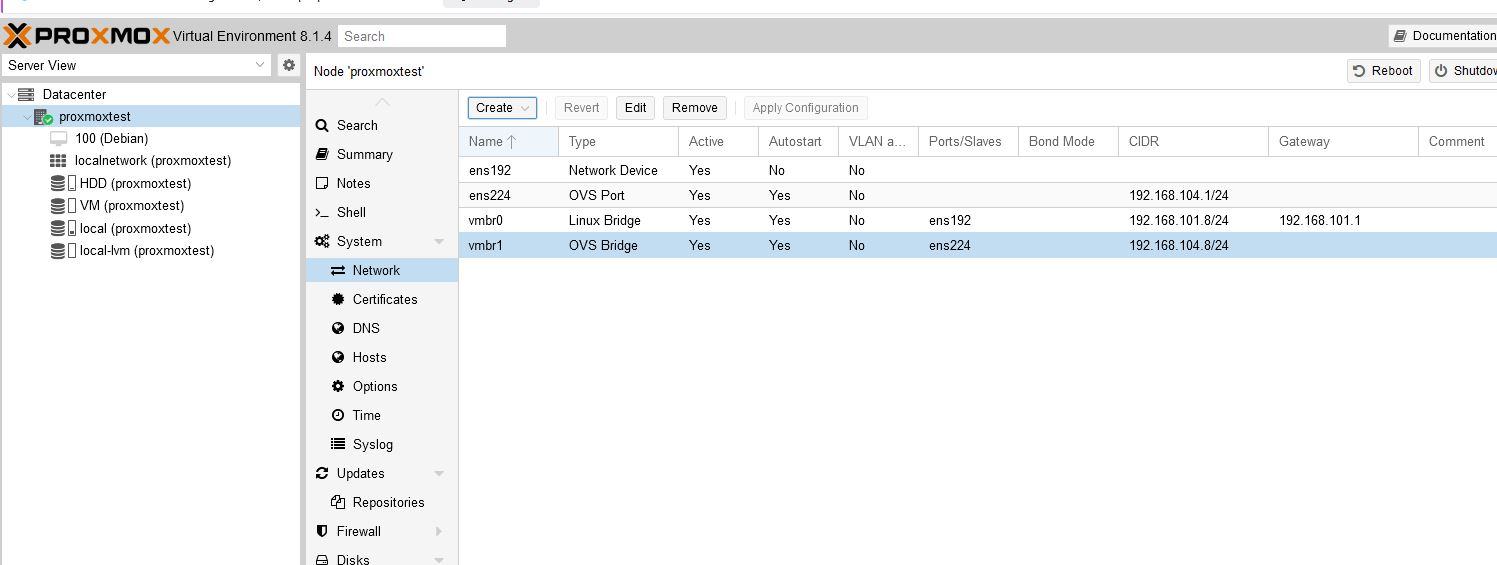Go to the DNS menu item
The width and height of the screenshot is (1497, 565).
pos(382,328)
